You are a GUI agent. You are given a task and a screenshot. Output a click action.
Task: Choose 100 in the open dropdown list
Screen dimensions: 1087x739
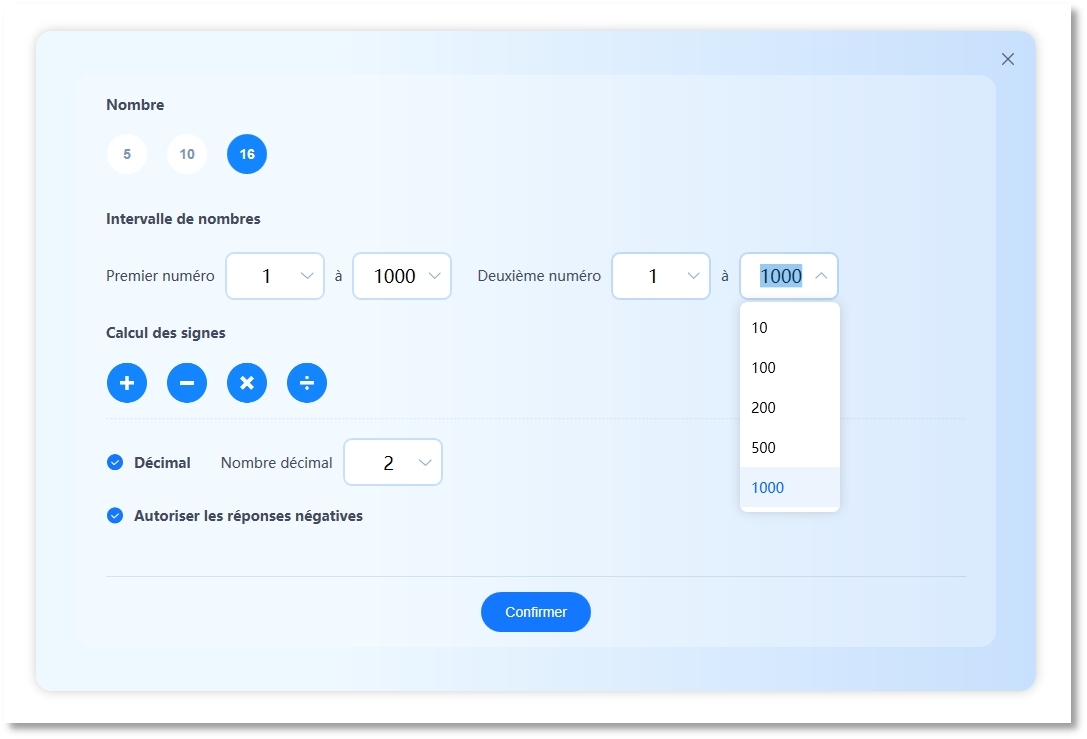(x=790, y=367)
